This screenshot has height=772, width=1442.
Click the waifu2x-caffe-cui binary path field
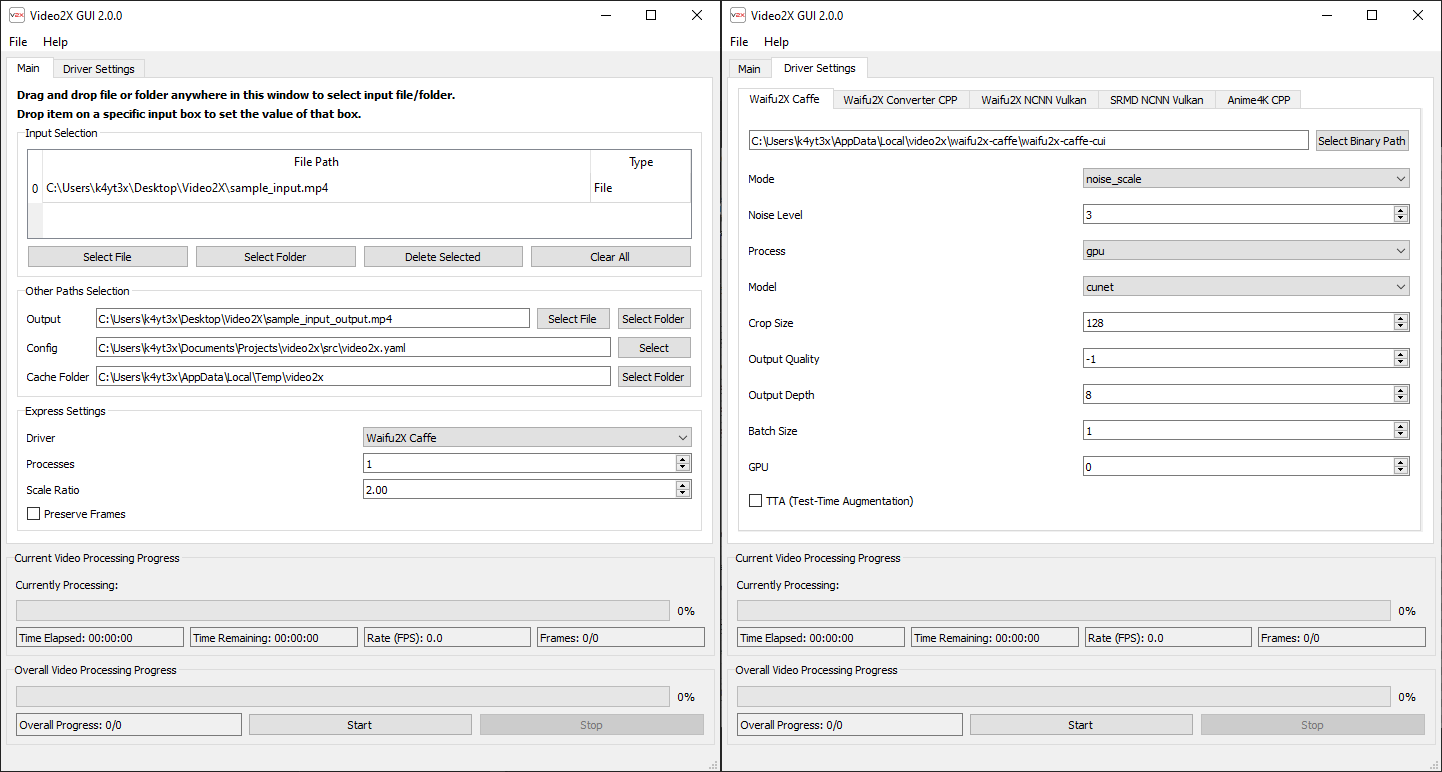click(x=1029, y=141)
